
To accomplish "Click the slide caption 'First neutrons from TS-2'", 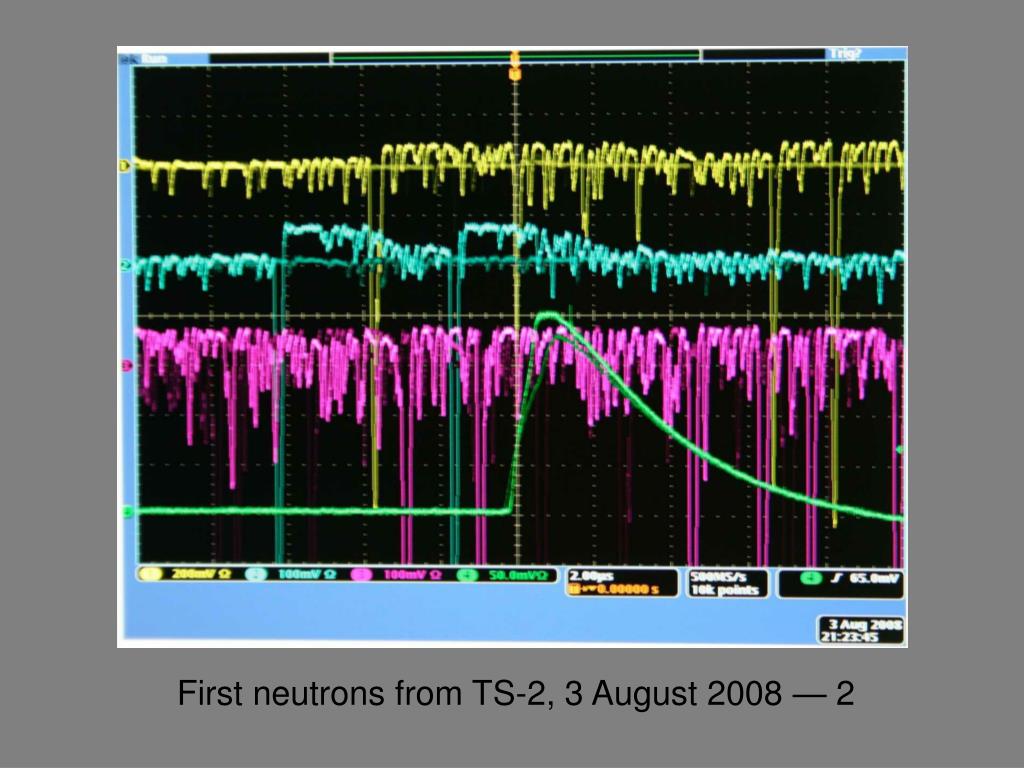I will pos(516,693).
